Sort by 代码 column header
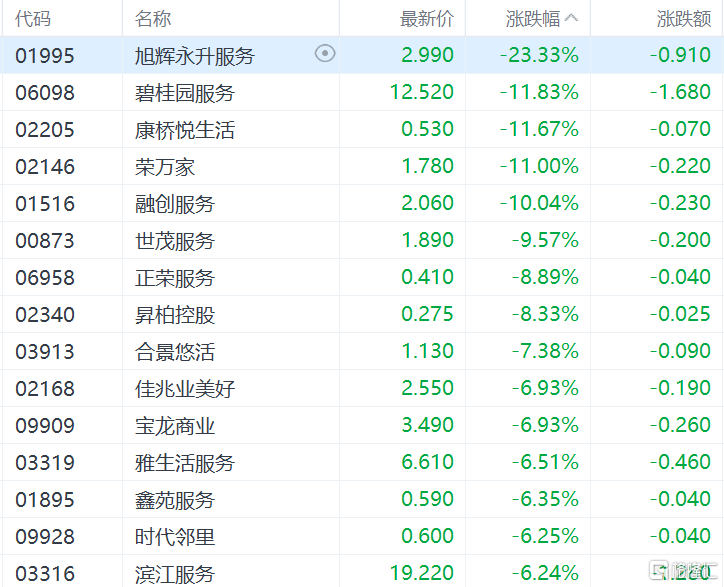The image size is (724, 587). tap(33, 19)
